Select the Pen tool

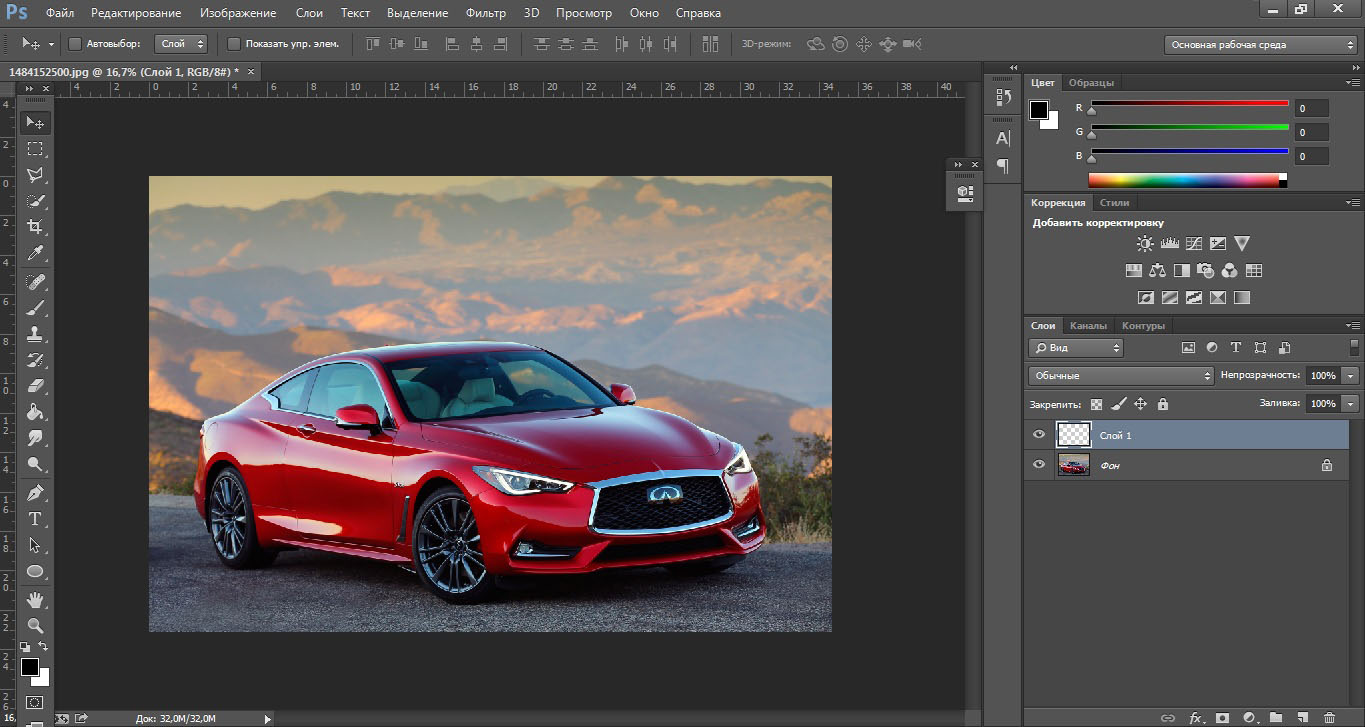tap(35, 493)
